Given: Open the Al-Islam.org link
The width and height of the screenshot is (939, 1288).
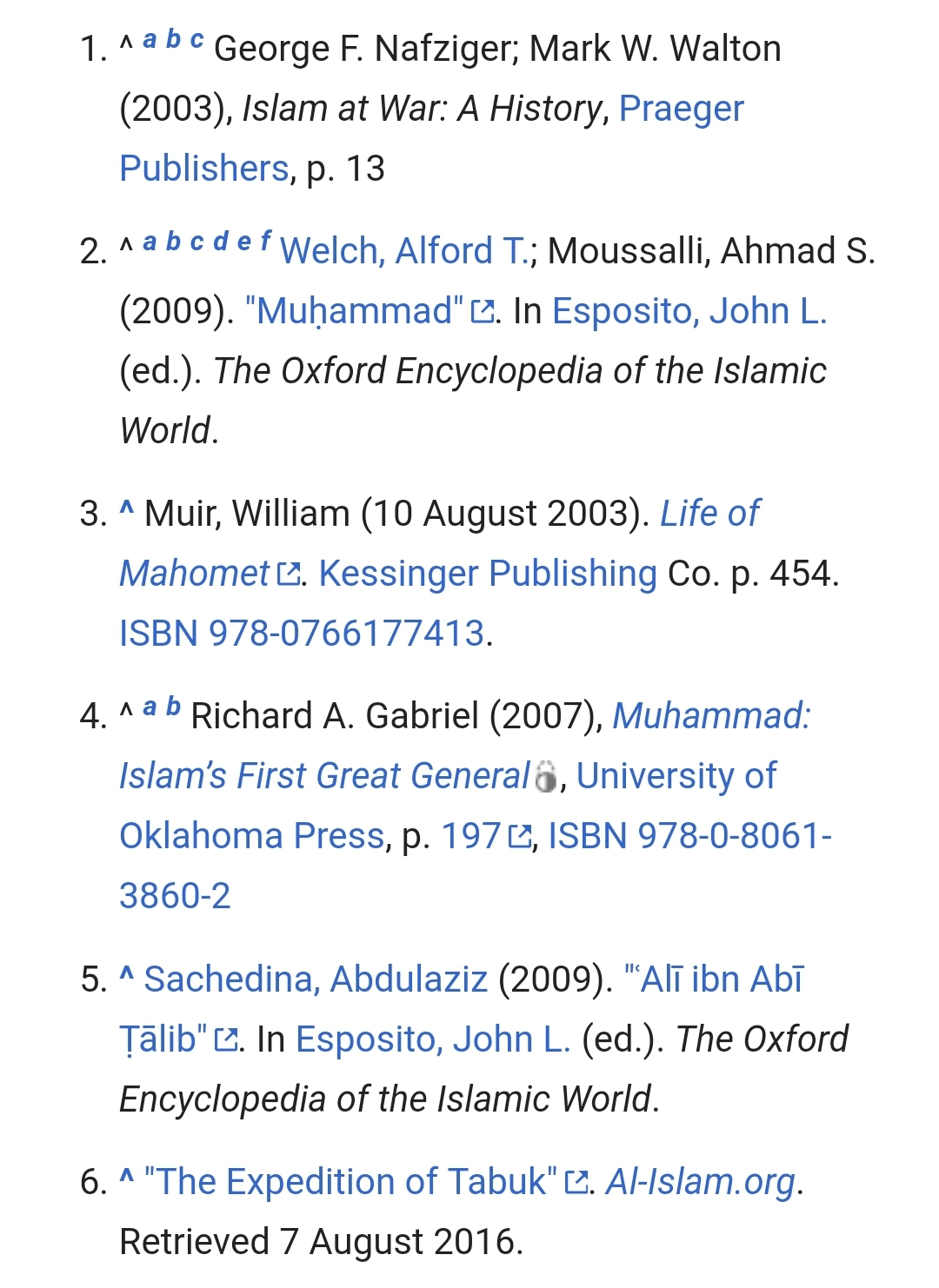Looking at the screenshot, I should [701, 1182].
